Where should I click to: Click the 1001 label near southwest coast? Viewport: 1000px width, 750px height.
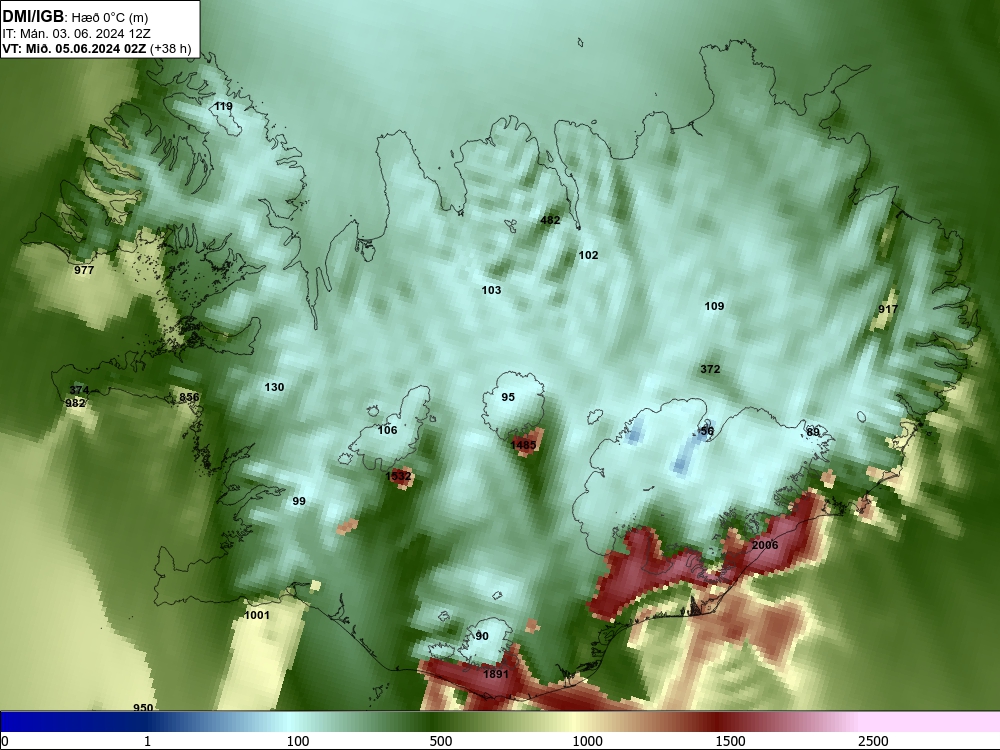pyautogui.click(x=257, y=615)
